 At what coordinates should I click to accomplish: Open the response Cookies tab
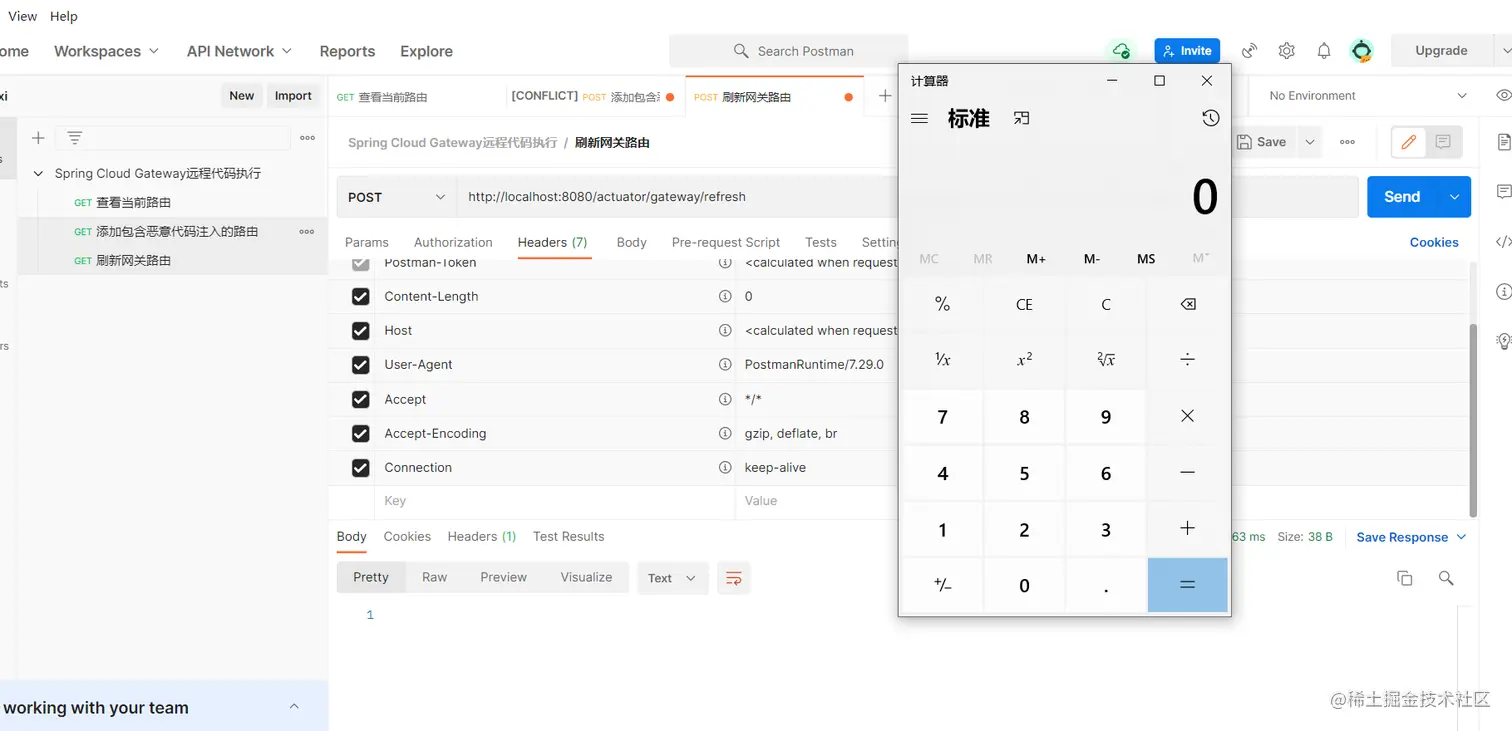407,536
